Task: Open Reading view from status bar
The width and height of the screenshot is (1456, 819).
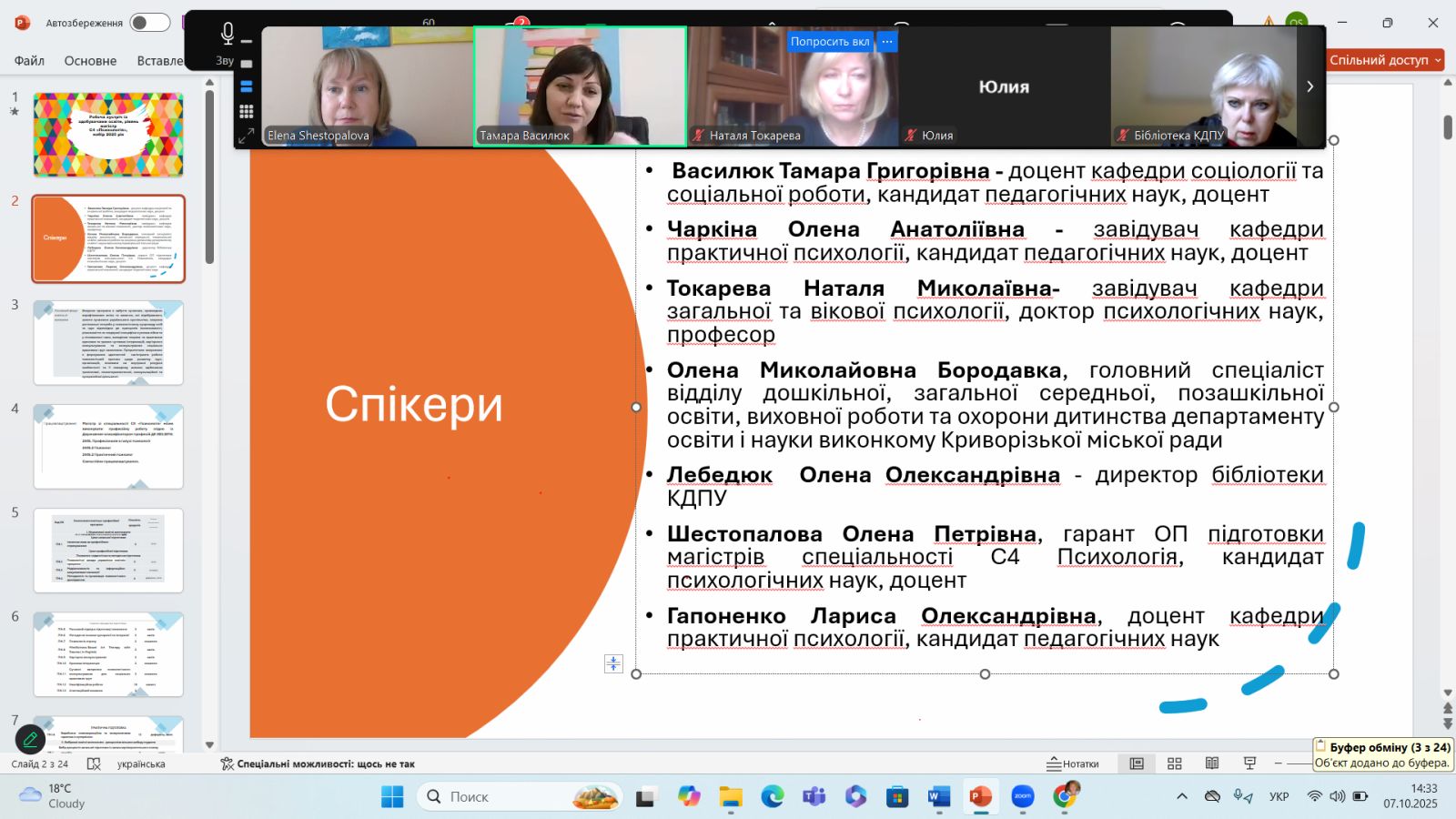Action: (1212, 763)
